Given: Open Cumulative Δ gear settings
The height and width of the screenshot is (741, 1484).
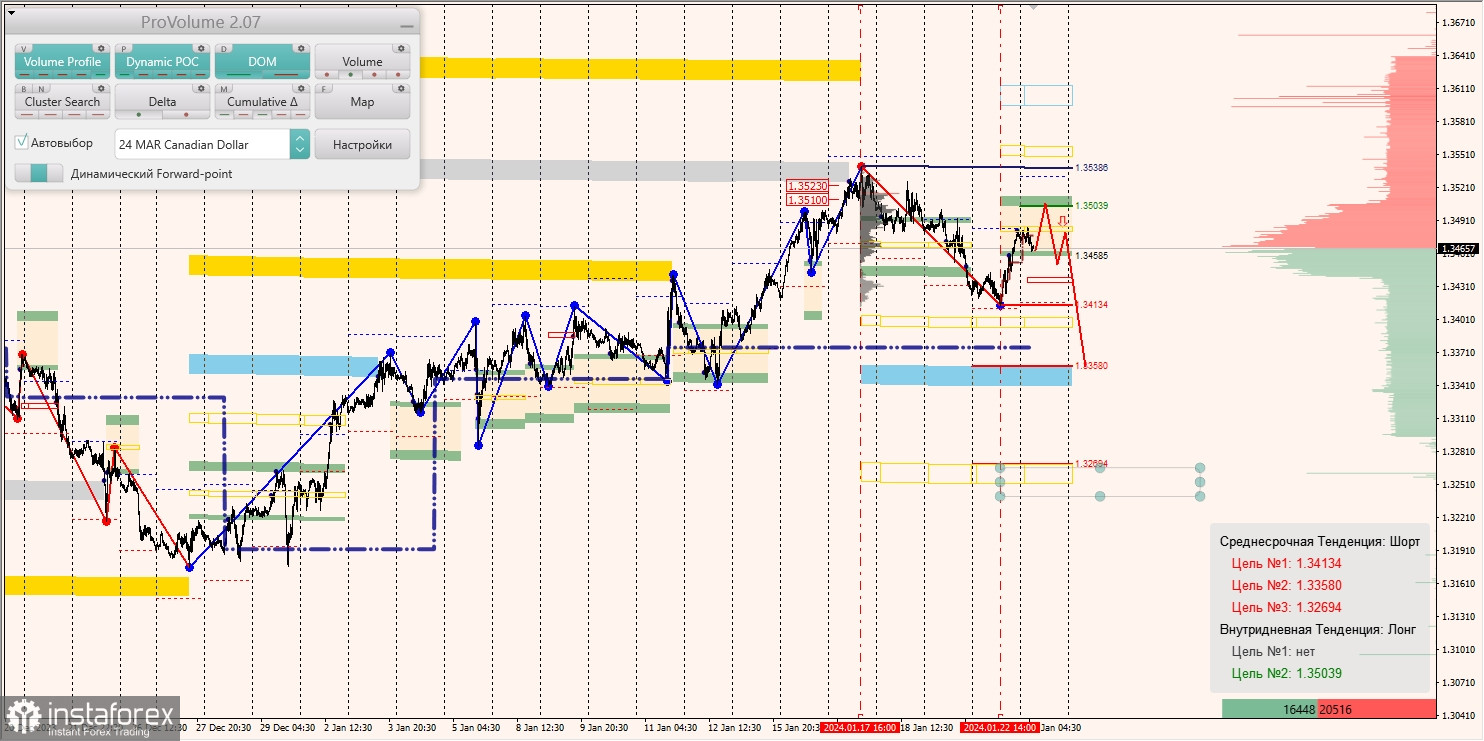Looking at the screenshot, I should click(301, 88).
